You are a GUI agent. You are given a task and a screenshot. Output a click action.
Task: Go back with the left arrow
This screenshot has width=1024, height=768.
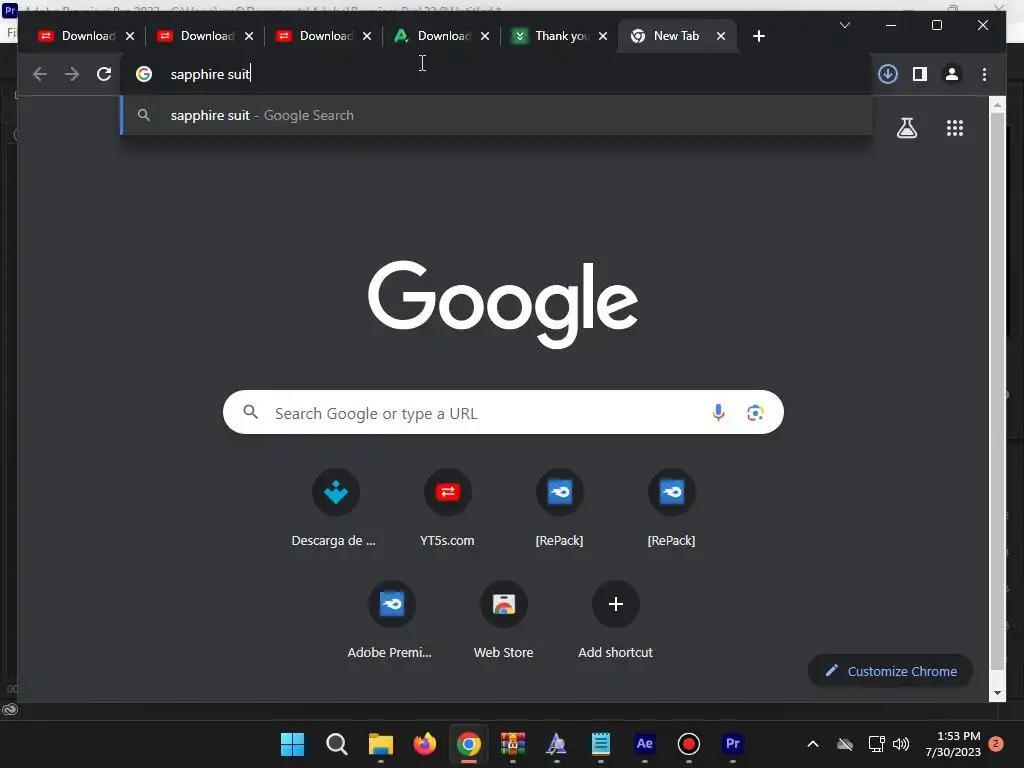(40, 74)
